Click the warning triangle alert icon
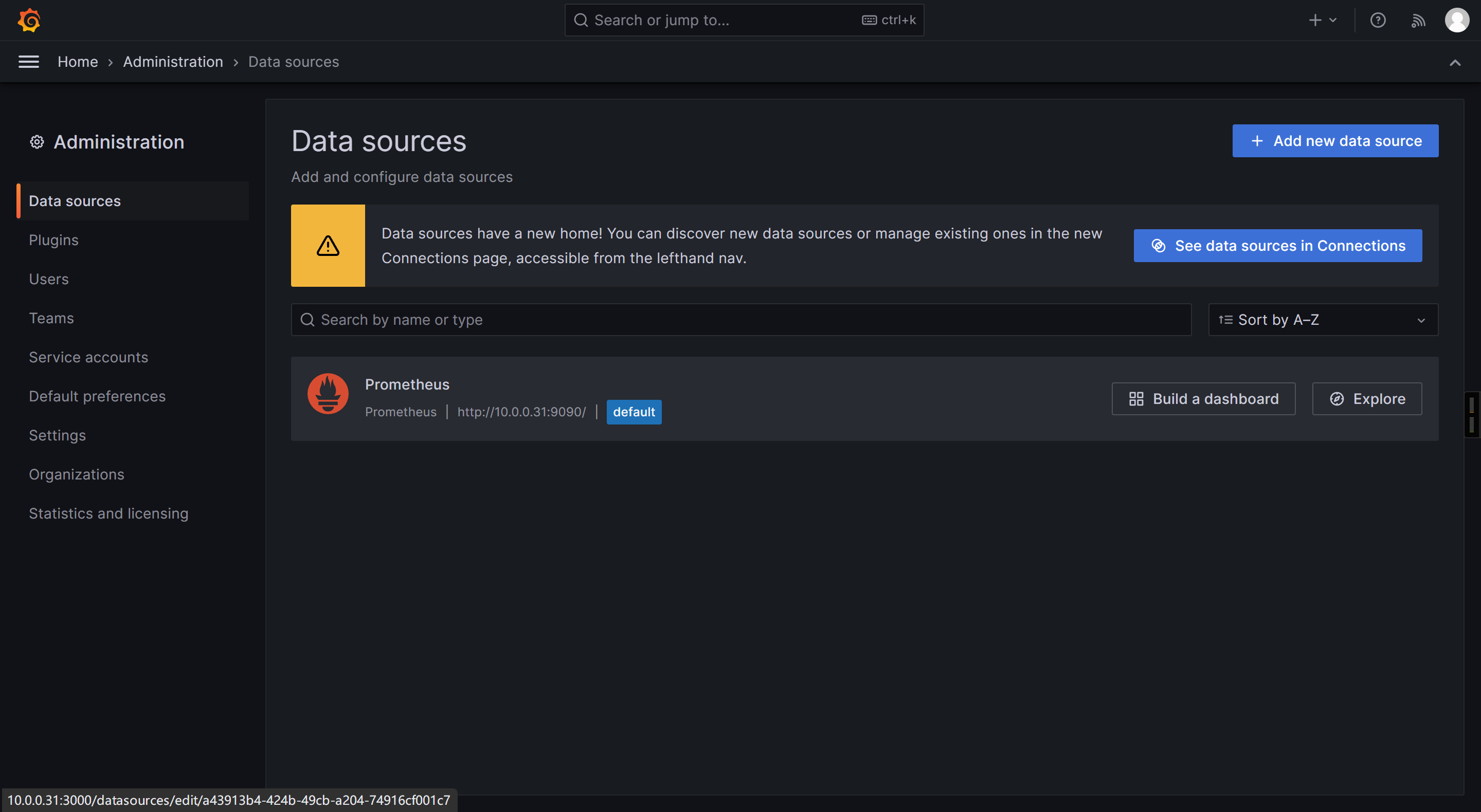This screenshot has width=1481, height=812. click(328, 246)
